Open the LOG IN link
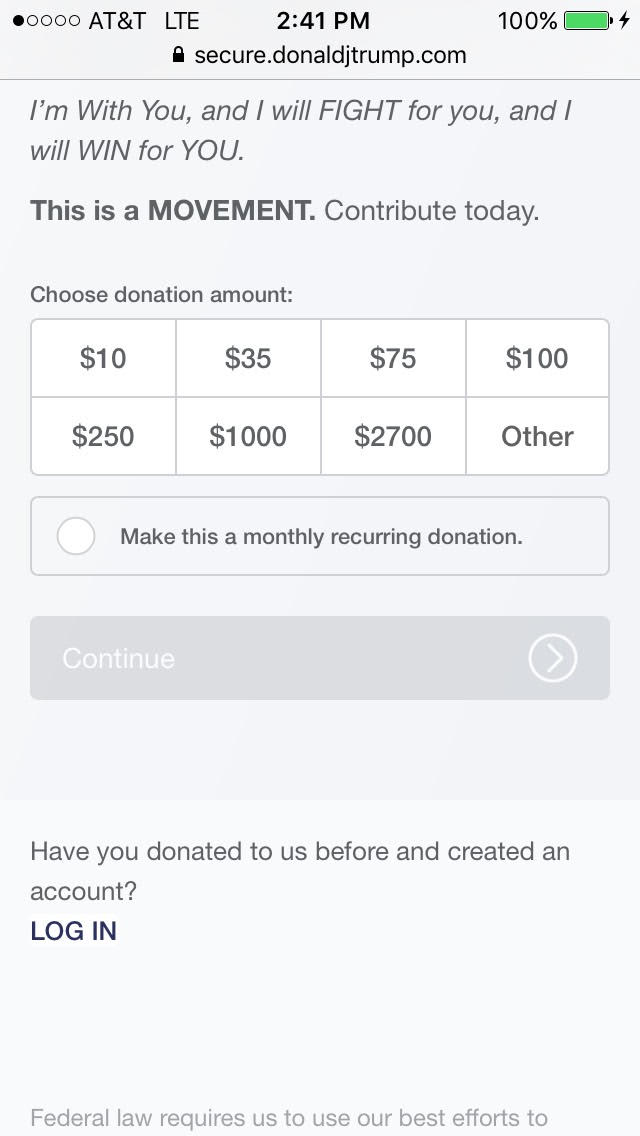Screen dimensions: 640x1136 coord(73,930)
